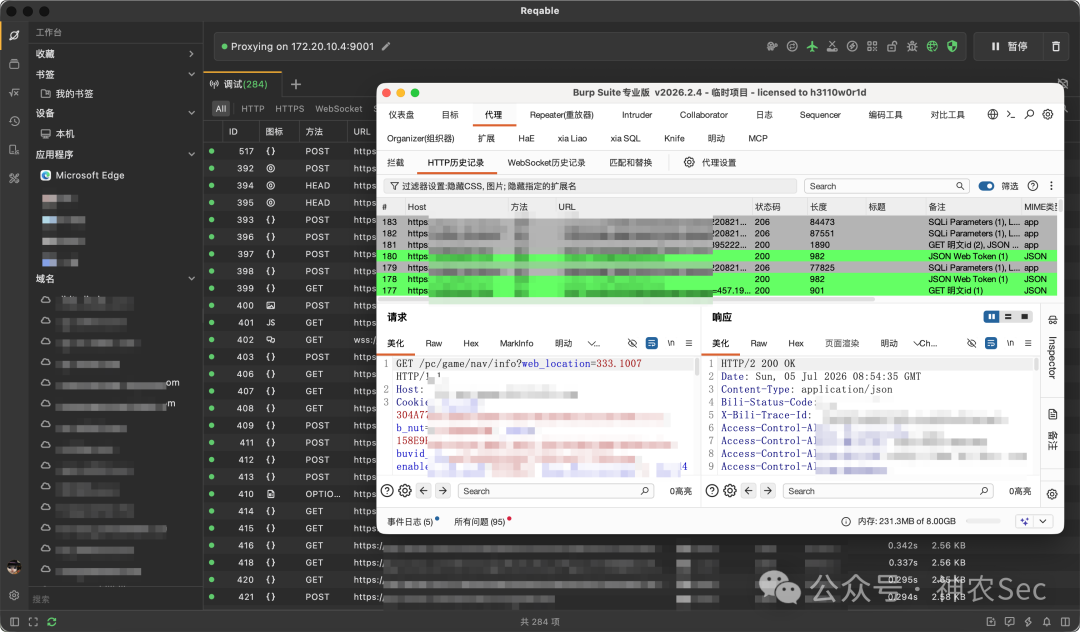Viewport: 1080px width, 632px height.
Task: Toggle the green airplane icon in Reqable toolbar
Action: click(812, 46)
